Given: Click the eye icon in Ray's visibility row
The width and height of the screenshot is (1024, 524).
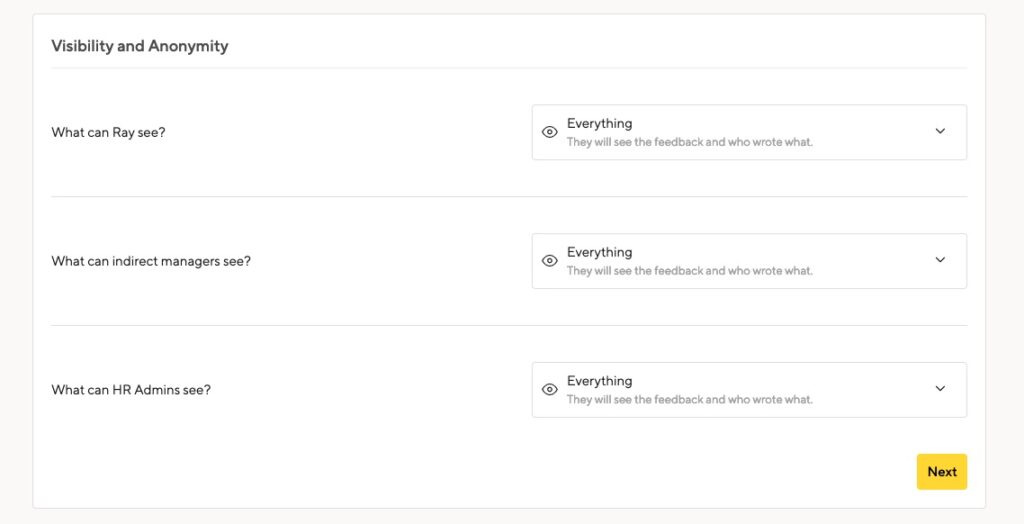Looking at the screenshot, I should click(550, 132).
